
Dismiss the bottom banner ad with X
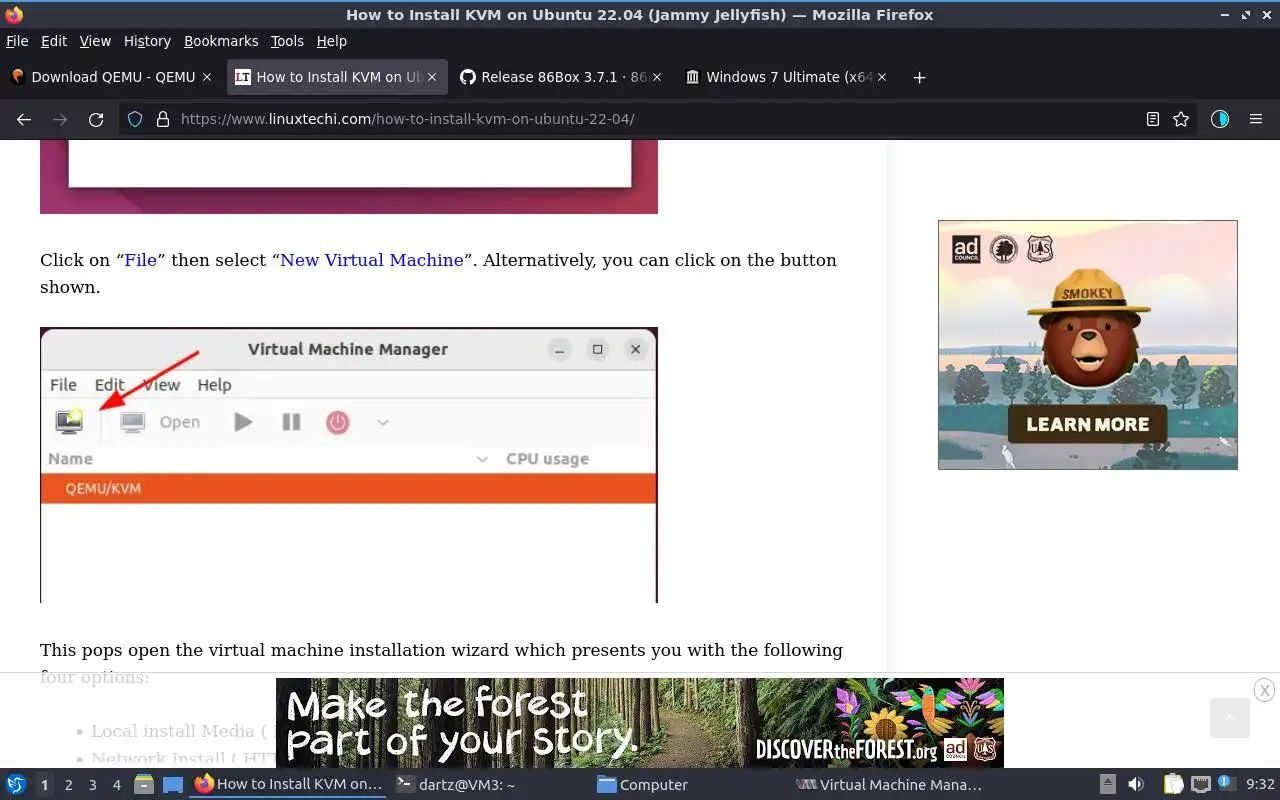[x=1264, y=690]
